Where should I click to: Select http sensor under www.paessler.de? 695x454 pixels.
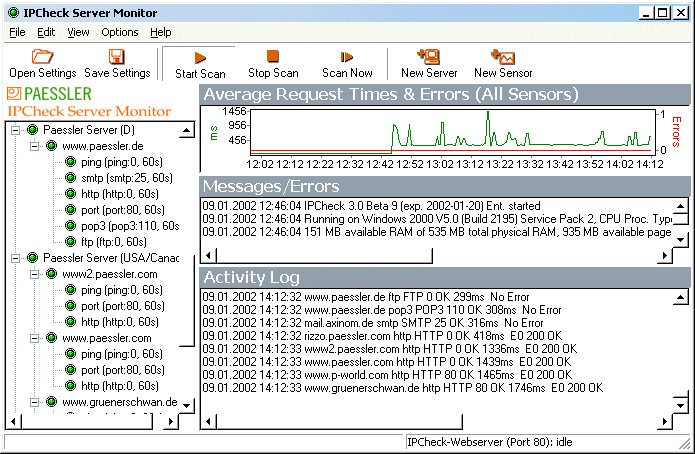(x=120, y=194)
